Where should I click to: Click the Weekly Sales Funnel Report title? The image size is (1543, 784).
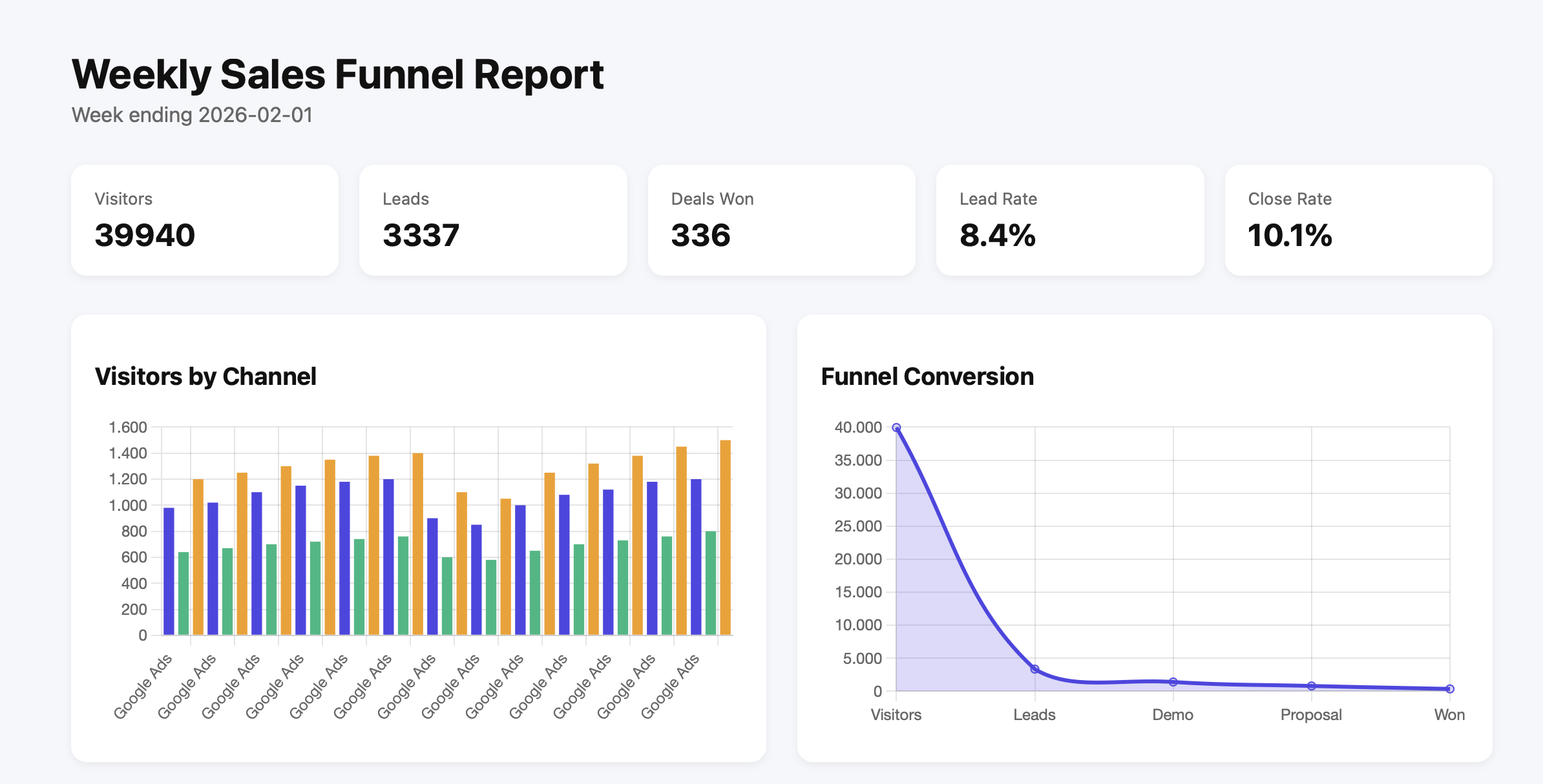pos(337,74)
